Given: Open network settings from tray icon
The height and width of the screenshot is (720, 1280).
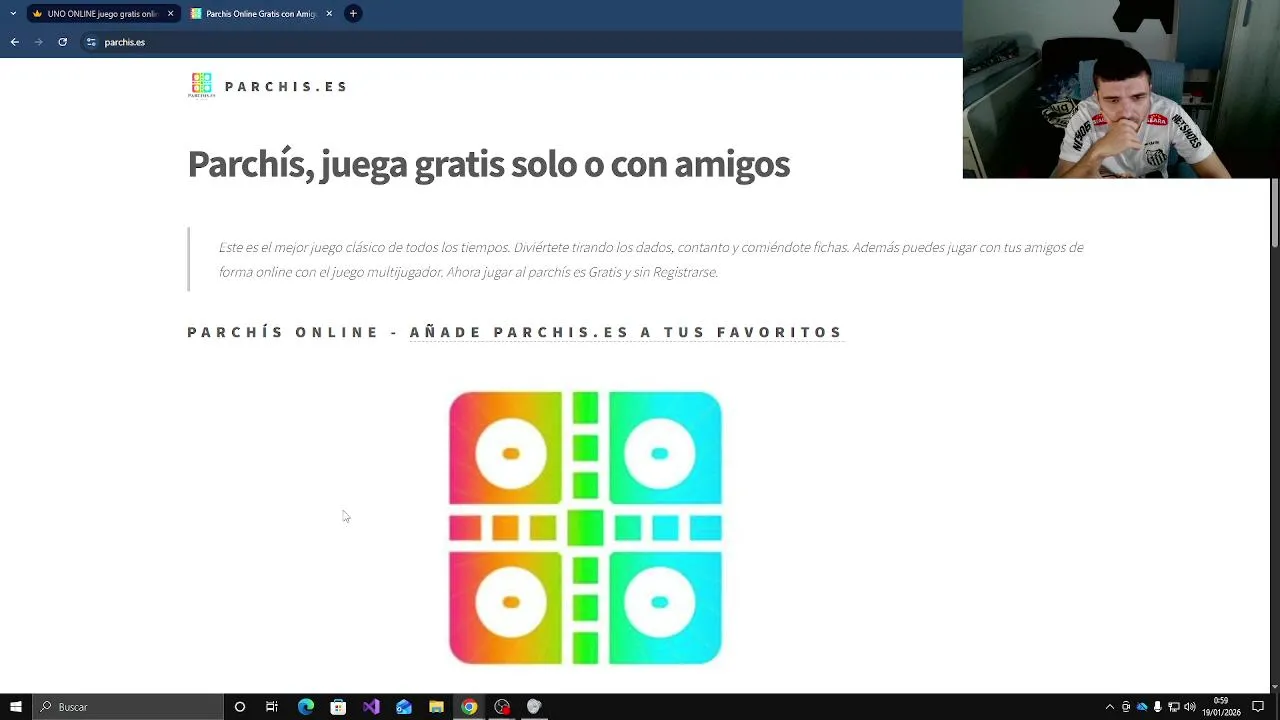Looking at the screenshot, I should [x=1174, y=707].
